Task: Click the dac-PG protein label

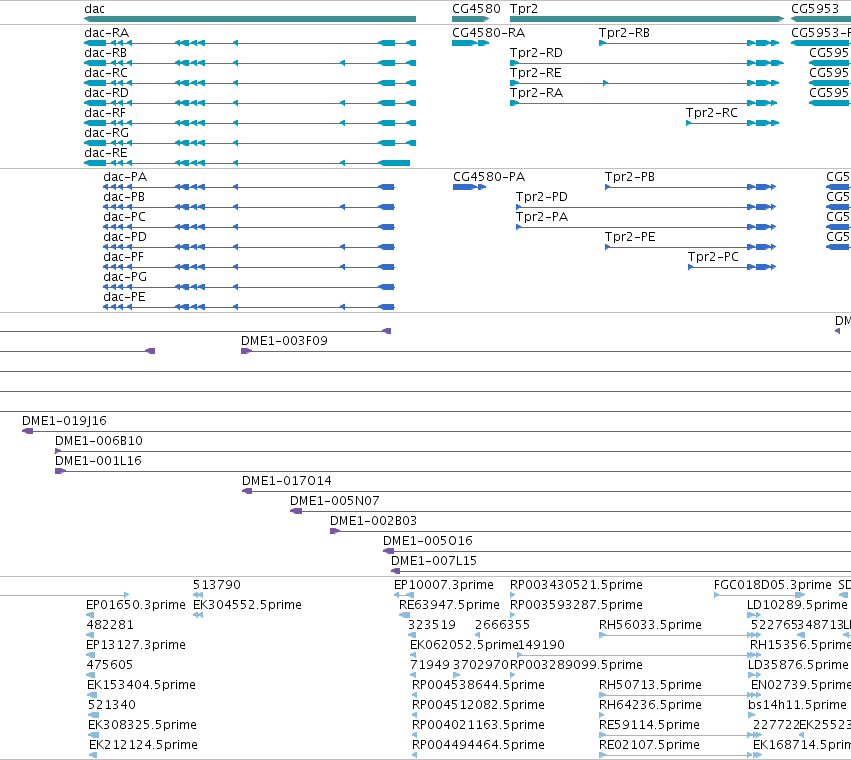Action: (125, 277)
